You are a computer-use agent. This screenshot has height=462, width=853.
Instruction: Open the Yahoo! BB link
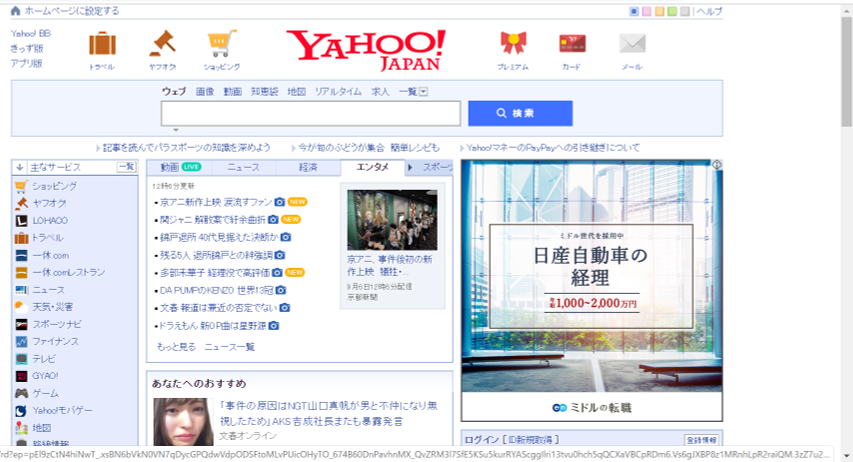[x=30, y=34]
